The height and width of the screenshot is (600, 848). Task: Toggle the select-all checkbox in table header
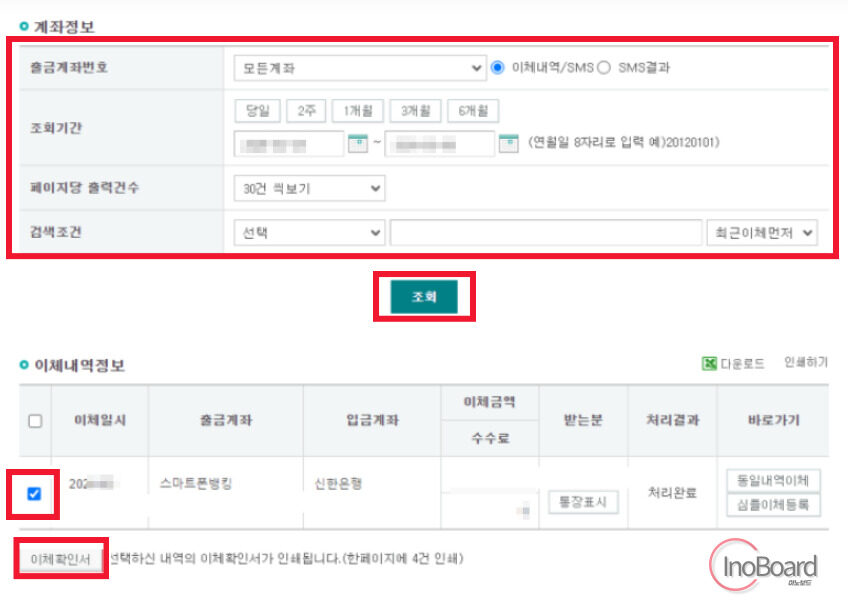[35, 421]
